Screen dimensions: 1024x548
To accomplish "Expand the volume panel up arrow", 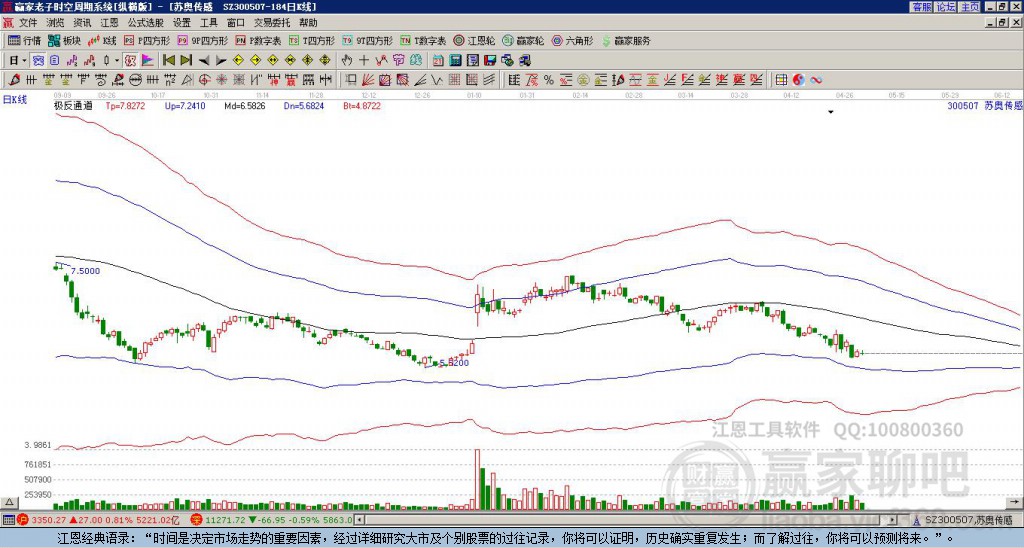I will click(x=9, y=502).
